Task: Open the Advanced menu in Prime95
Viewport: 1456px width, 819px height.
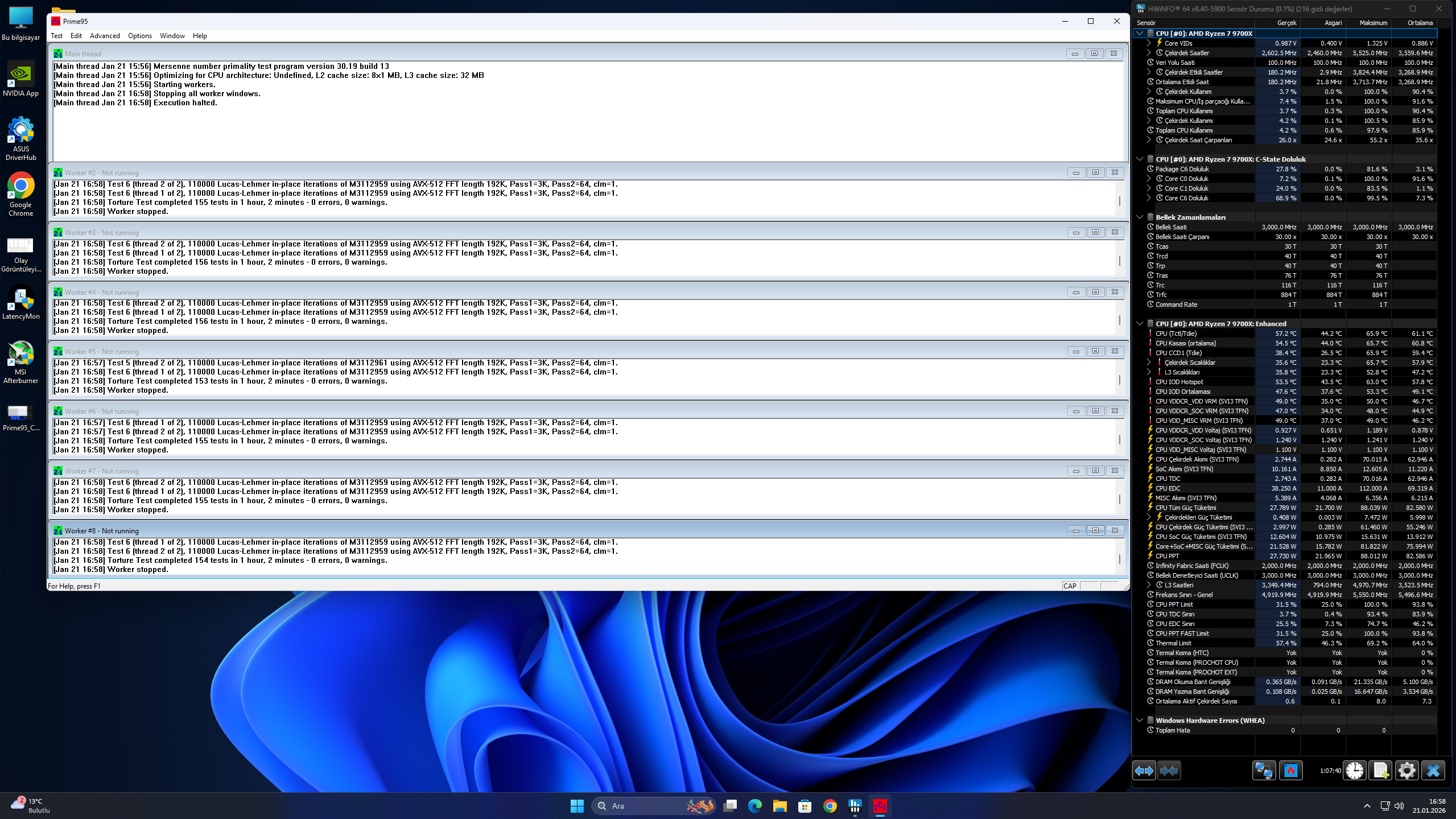Action: point(105,35)
